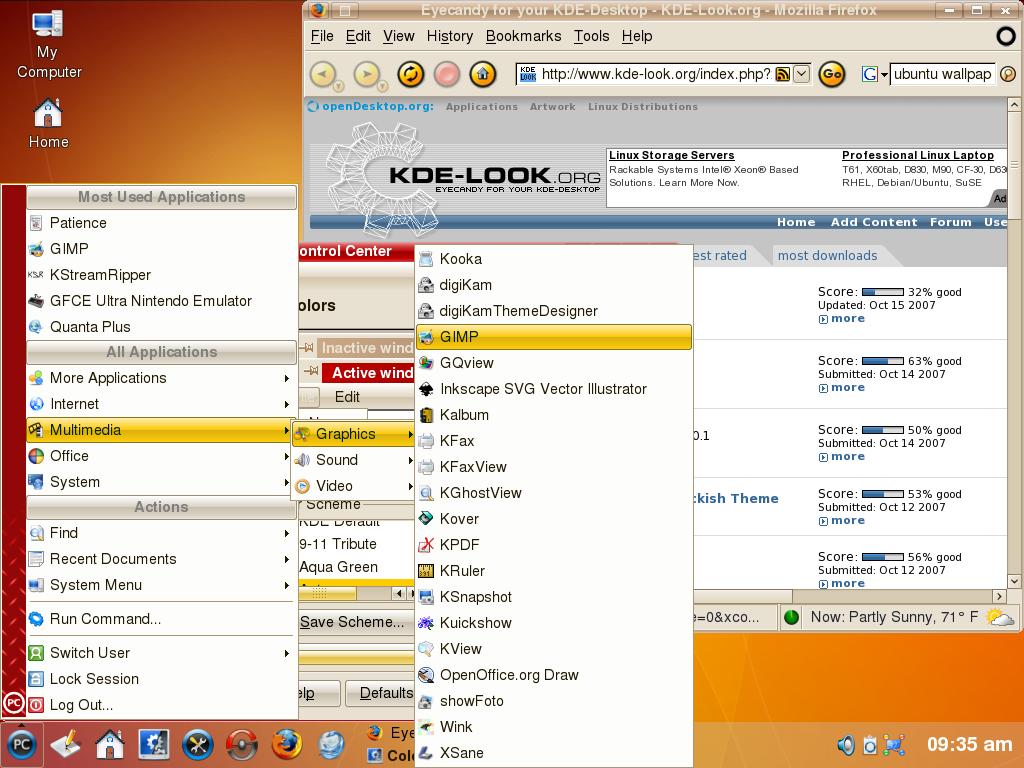Image resolution: width=1024 pixels, height=768 pixels.
Task: Open the address bar history dropdown
Action: click(x=801, y=74)
